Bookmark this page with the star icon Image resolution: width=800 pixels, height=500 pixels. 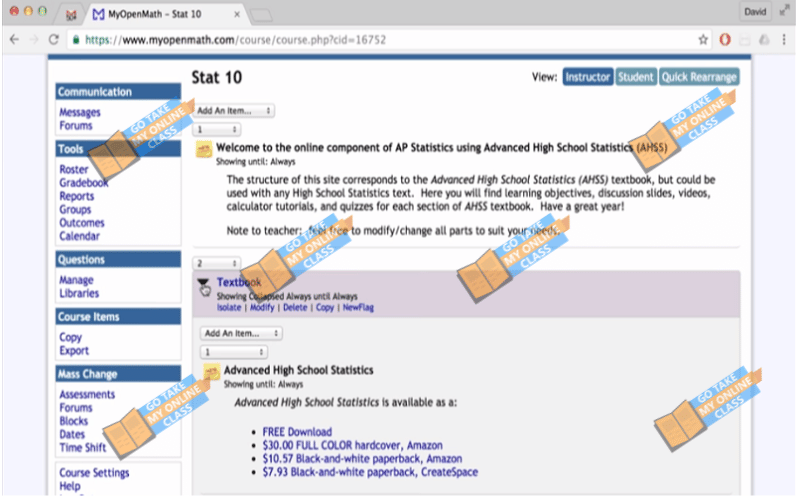click(x=703, y=40)
